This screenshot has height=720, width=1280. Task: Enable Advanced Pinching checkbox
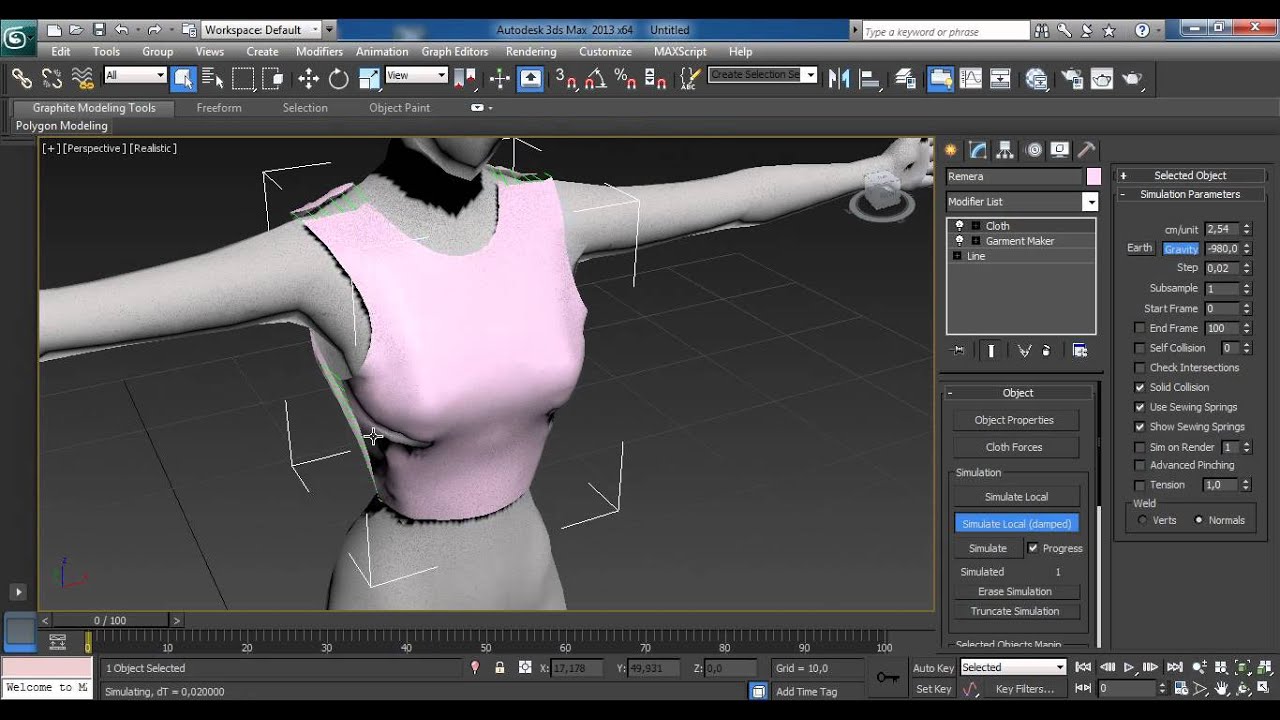click(x=1139, y=465)
